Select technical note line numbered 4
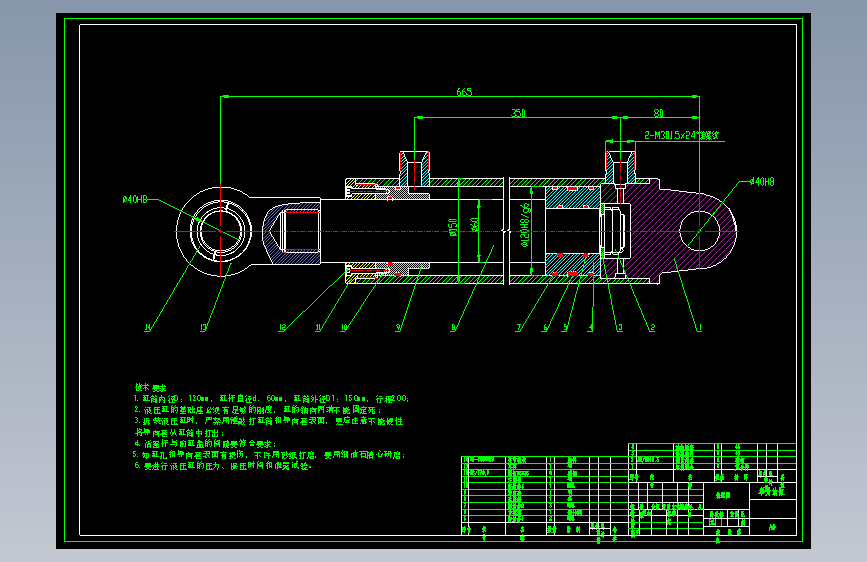This screenshot has width=867, height=562. [205, 444]
